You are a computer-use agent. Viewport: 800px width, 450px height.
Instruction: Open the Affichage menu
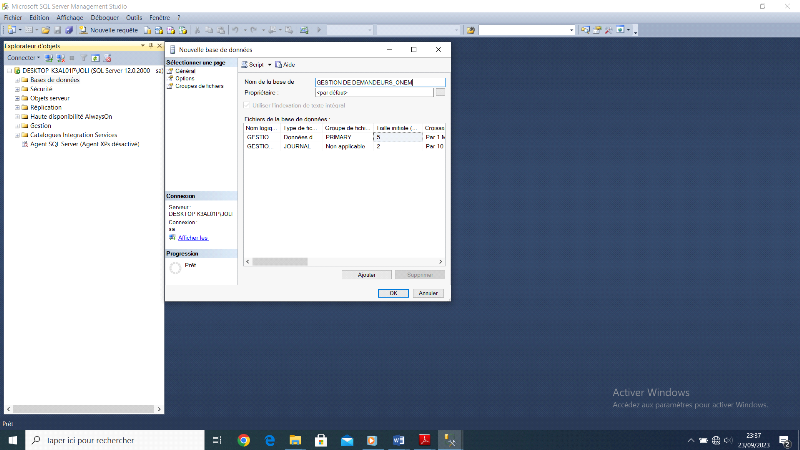(x=70, y=17)
